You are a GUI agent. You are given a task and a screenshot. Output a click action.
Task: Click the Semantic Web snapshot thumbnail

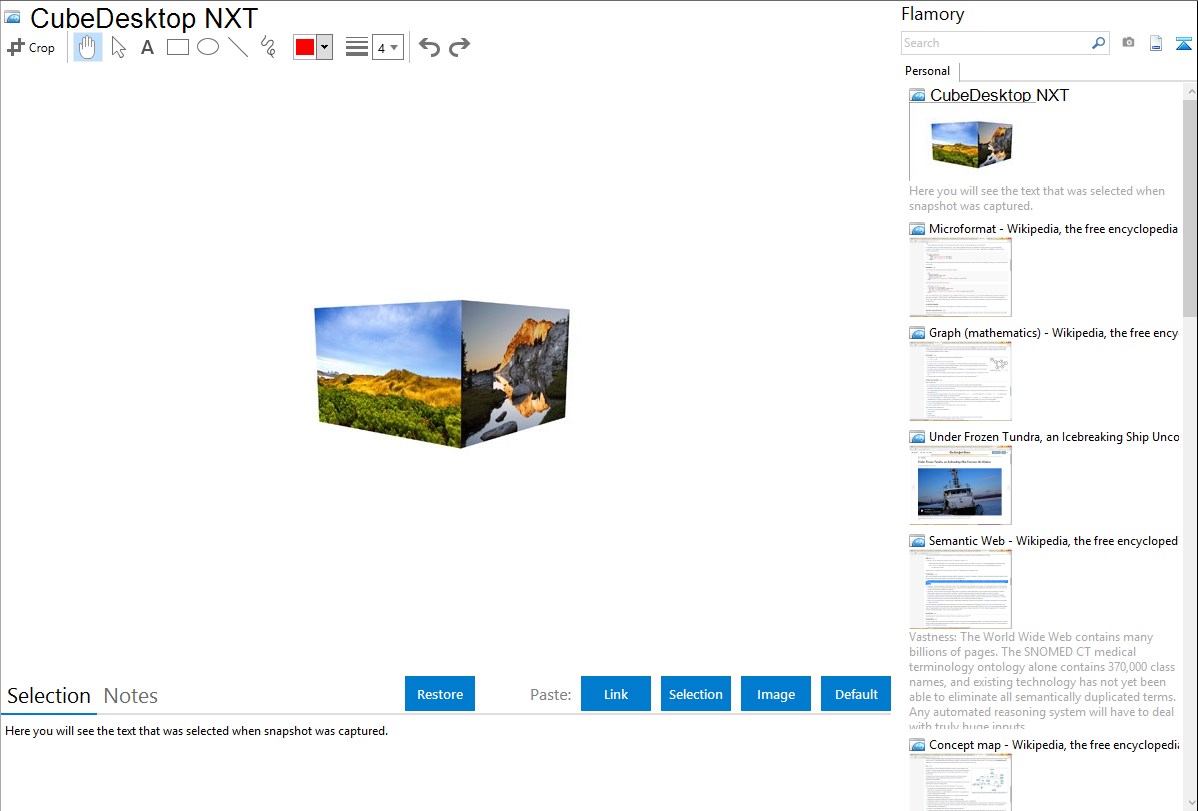tap(960, 589)
